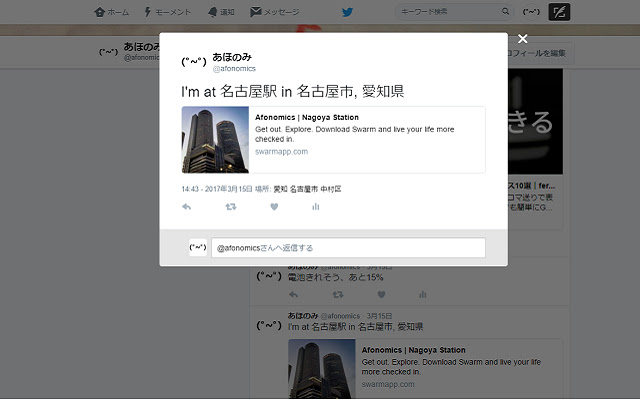Open the Home (ホーム) navigation item

pyautogui.click(x=111, y=12)
